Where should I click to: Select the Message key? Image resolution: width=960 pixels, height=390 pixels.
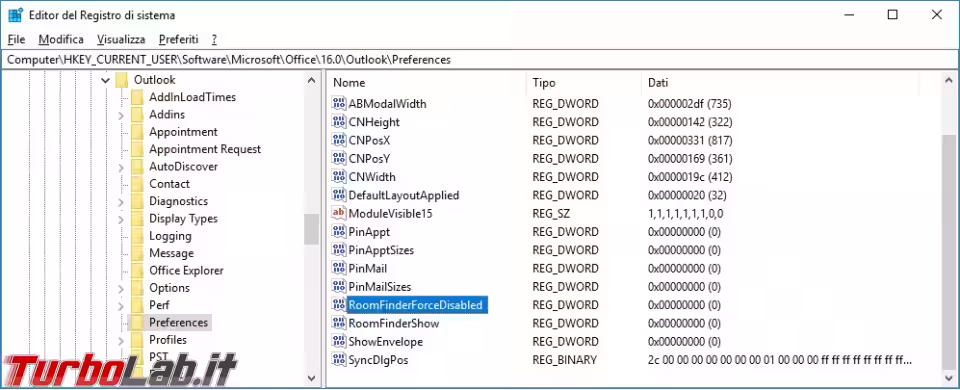pos(171,253)
